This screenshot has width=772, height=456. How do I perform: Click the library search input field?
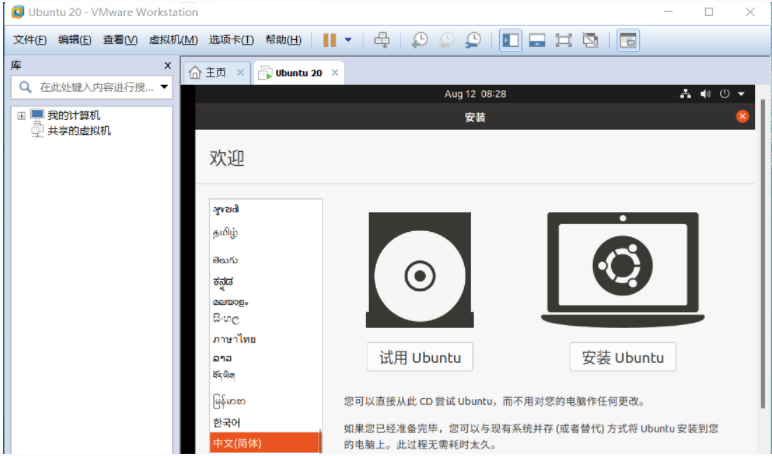pos(92,87)
